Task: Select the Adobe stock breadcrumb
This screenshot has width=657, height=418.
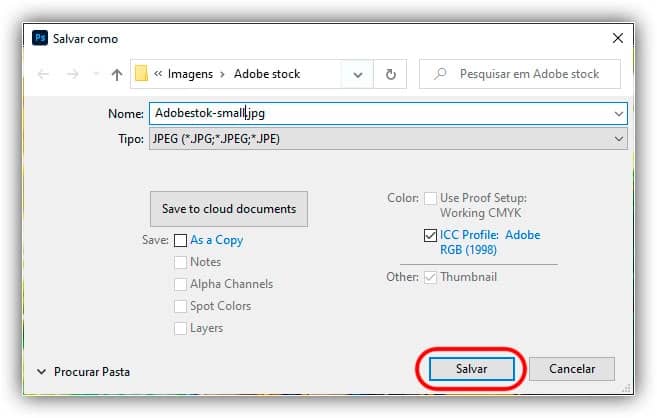Action: pos(267,74)
